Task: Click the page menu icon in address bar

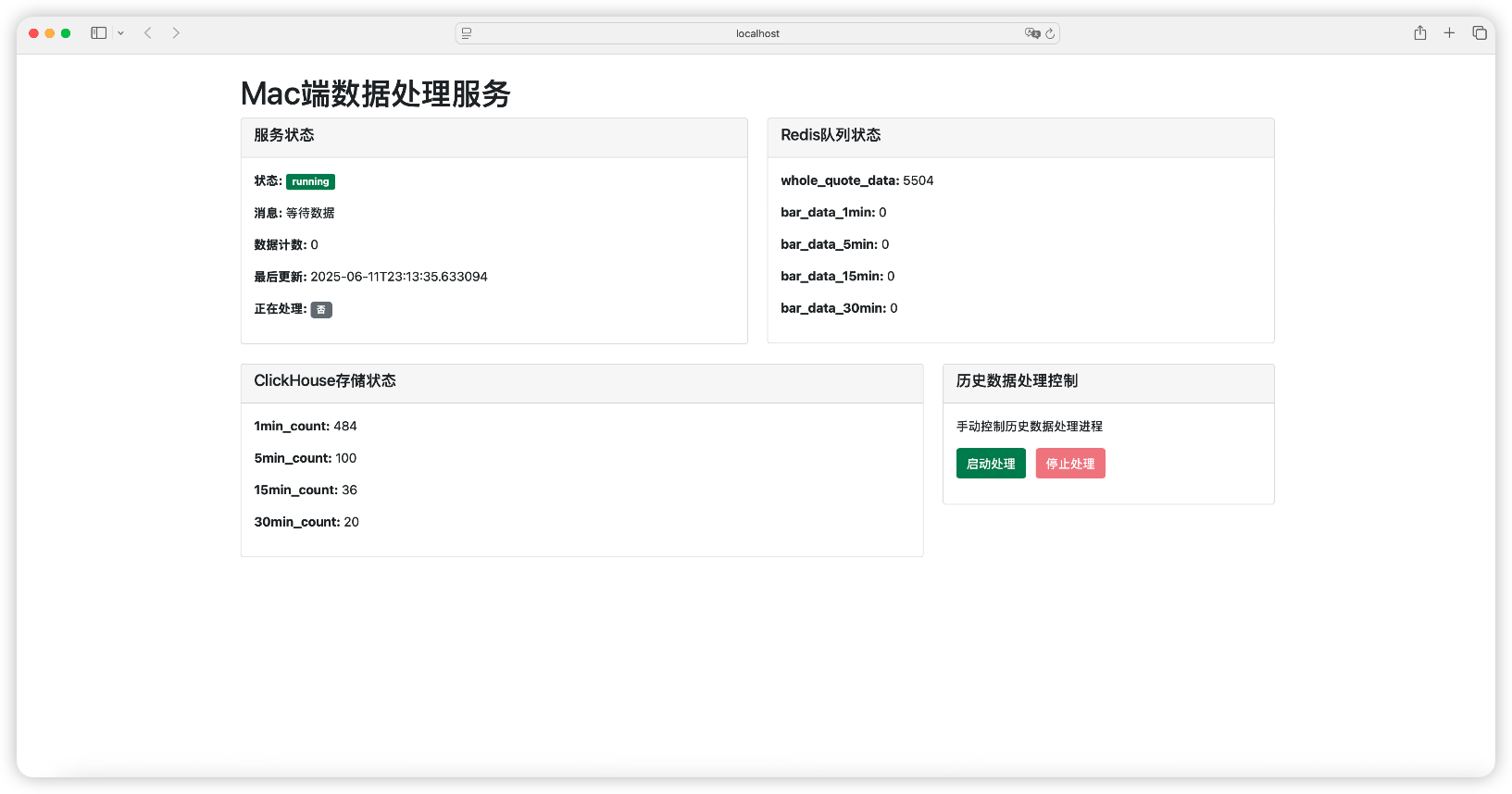Action: point(467,33)
